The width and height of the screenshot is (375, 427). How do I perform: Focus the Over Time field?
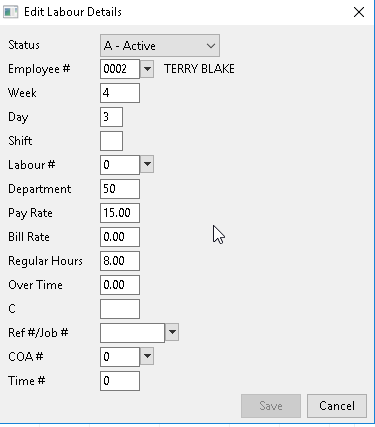pyautogui.click(x=120, y=285)
